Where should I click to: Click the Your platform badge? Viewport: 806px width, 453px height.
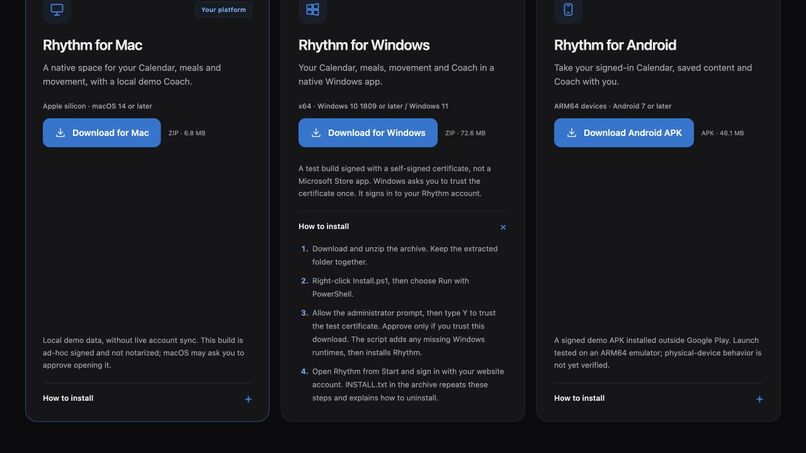(224, 10)
